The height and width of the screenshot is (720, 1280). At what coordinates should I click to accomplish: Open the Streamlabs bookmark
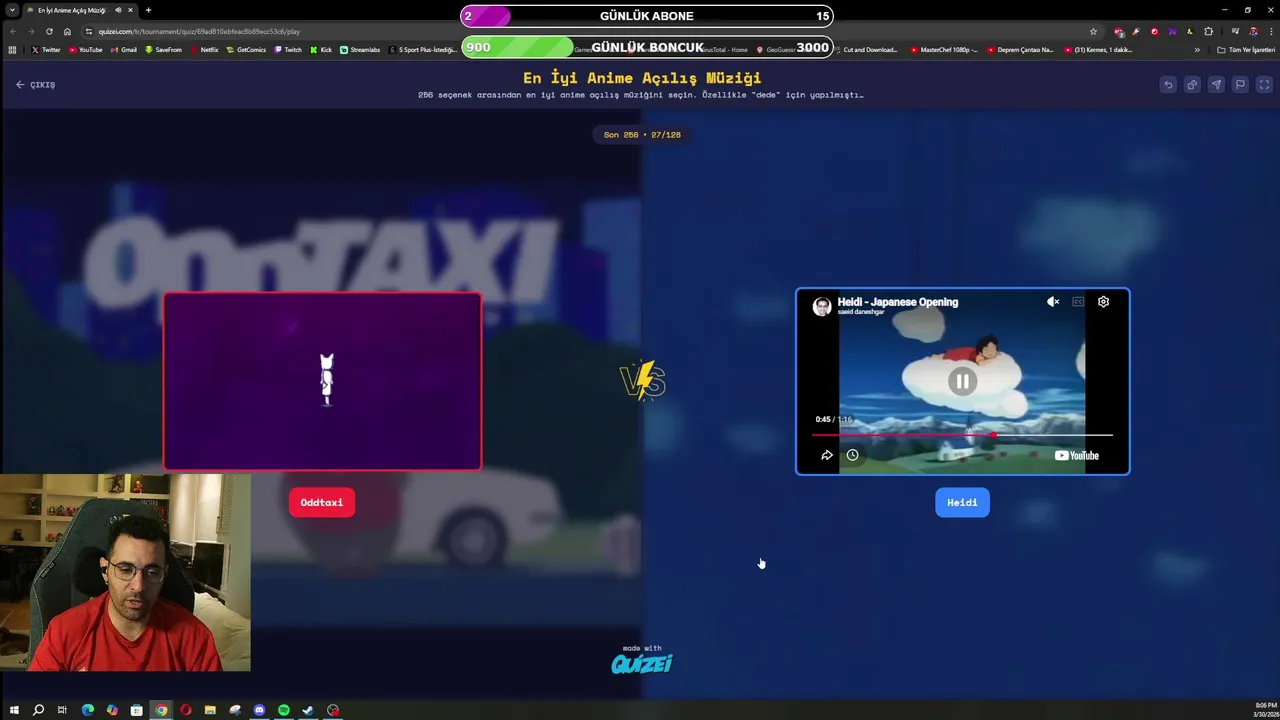point(360,50)
